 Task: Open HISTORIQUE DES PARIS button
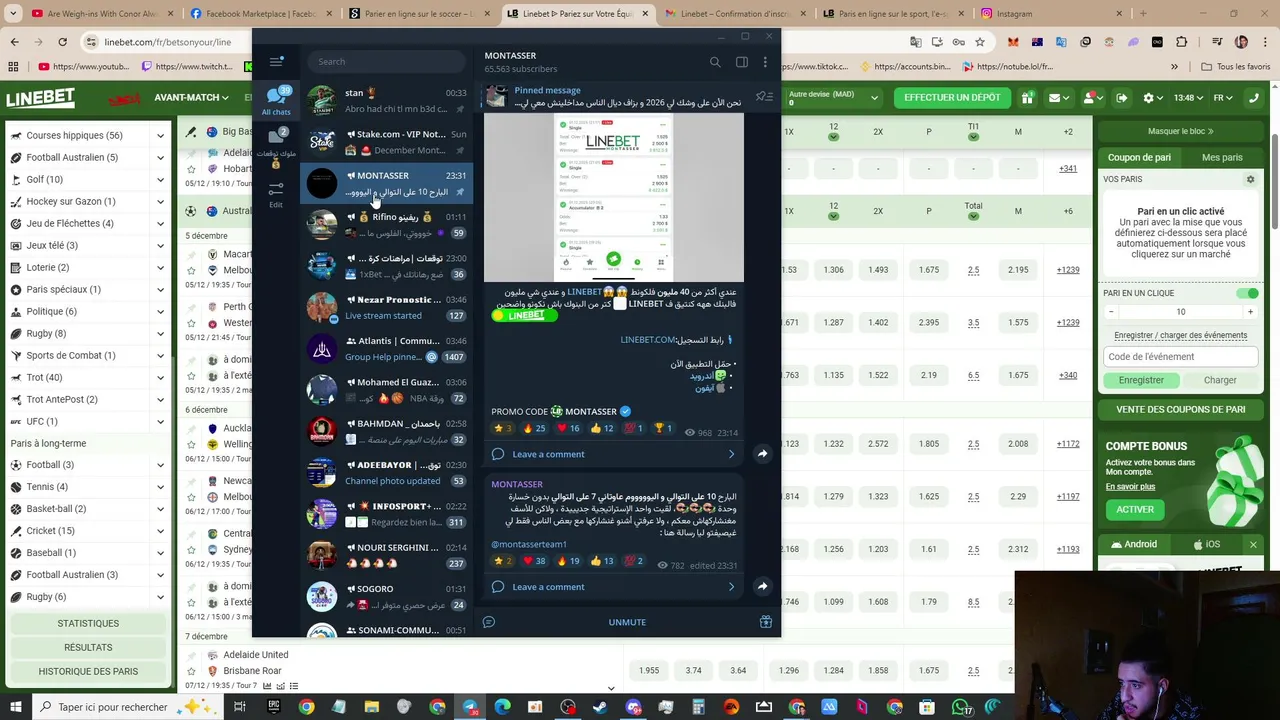(88, 671)
